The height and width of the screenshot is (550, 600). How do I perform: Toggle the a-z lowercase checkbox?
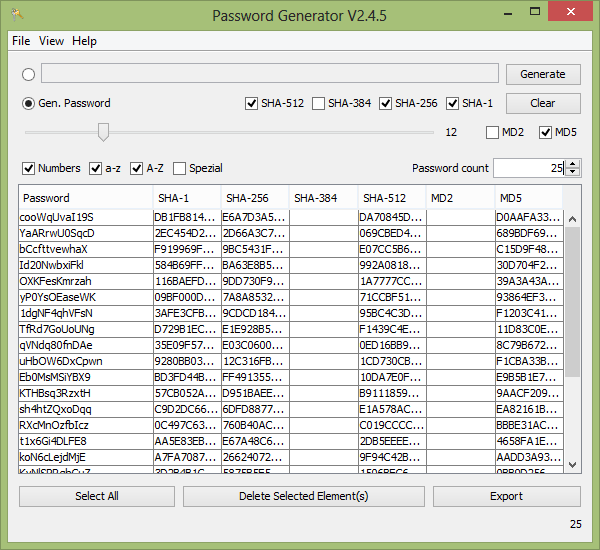(x=95, y=168)
